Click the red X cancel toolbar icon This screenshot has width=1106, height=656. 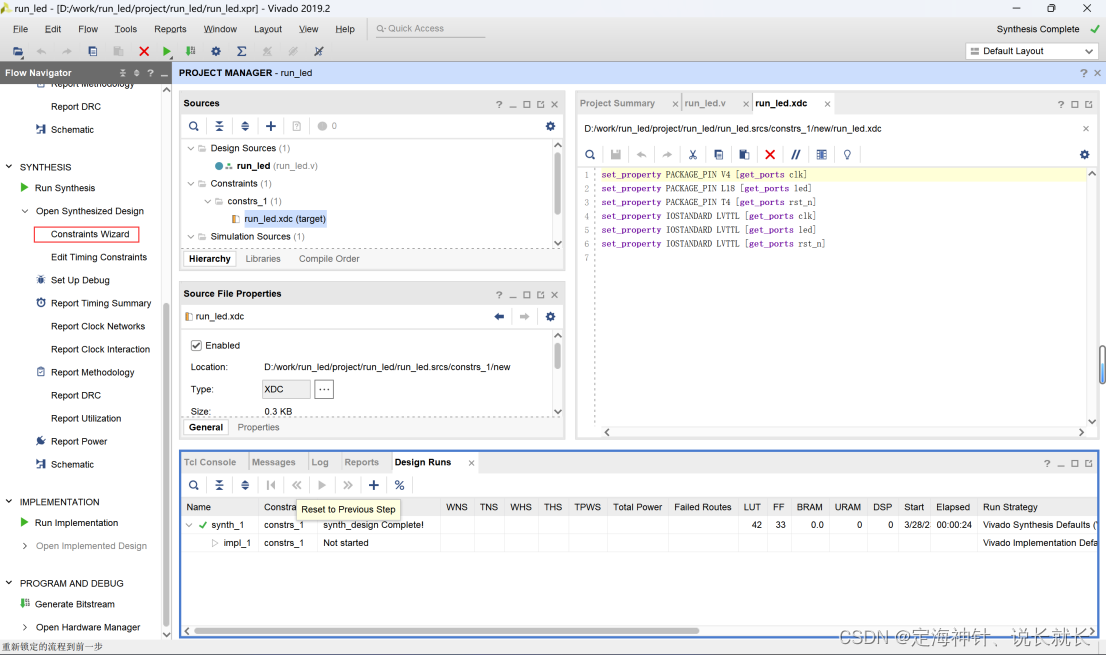144,51
